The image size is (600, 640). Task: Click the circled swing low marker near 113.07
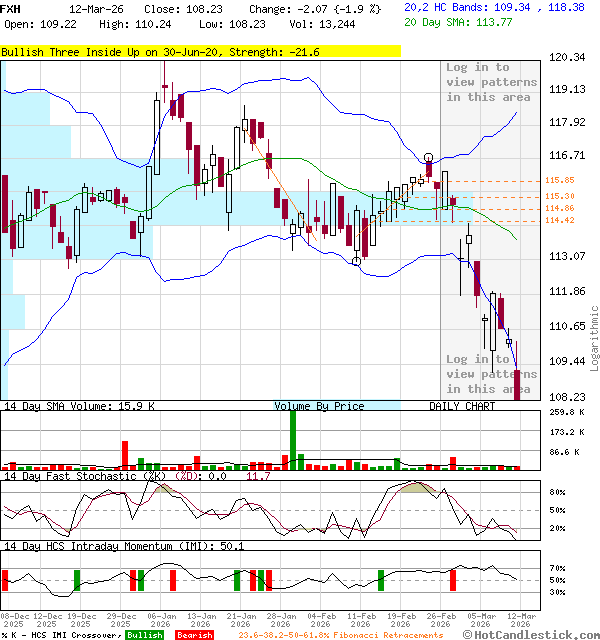tap(357, 262)
